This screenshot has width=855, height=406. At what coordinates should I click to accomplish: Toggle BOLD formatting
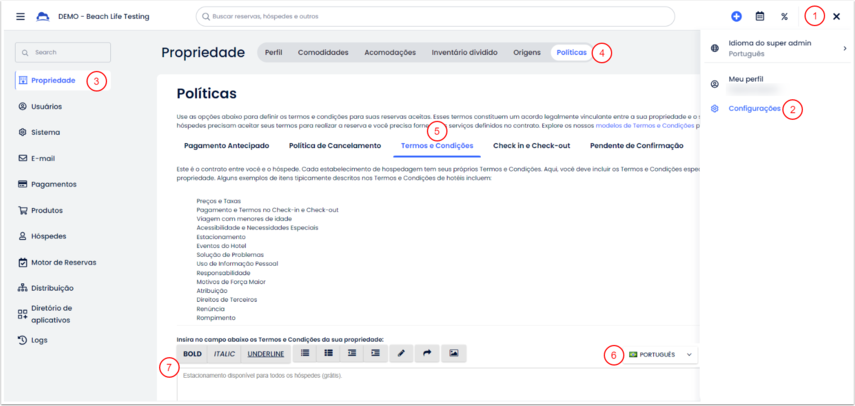tap(192, 354)
